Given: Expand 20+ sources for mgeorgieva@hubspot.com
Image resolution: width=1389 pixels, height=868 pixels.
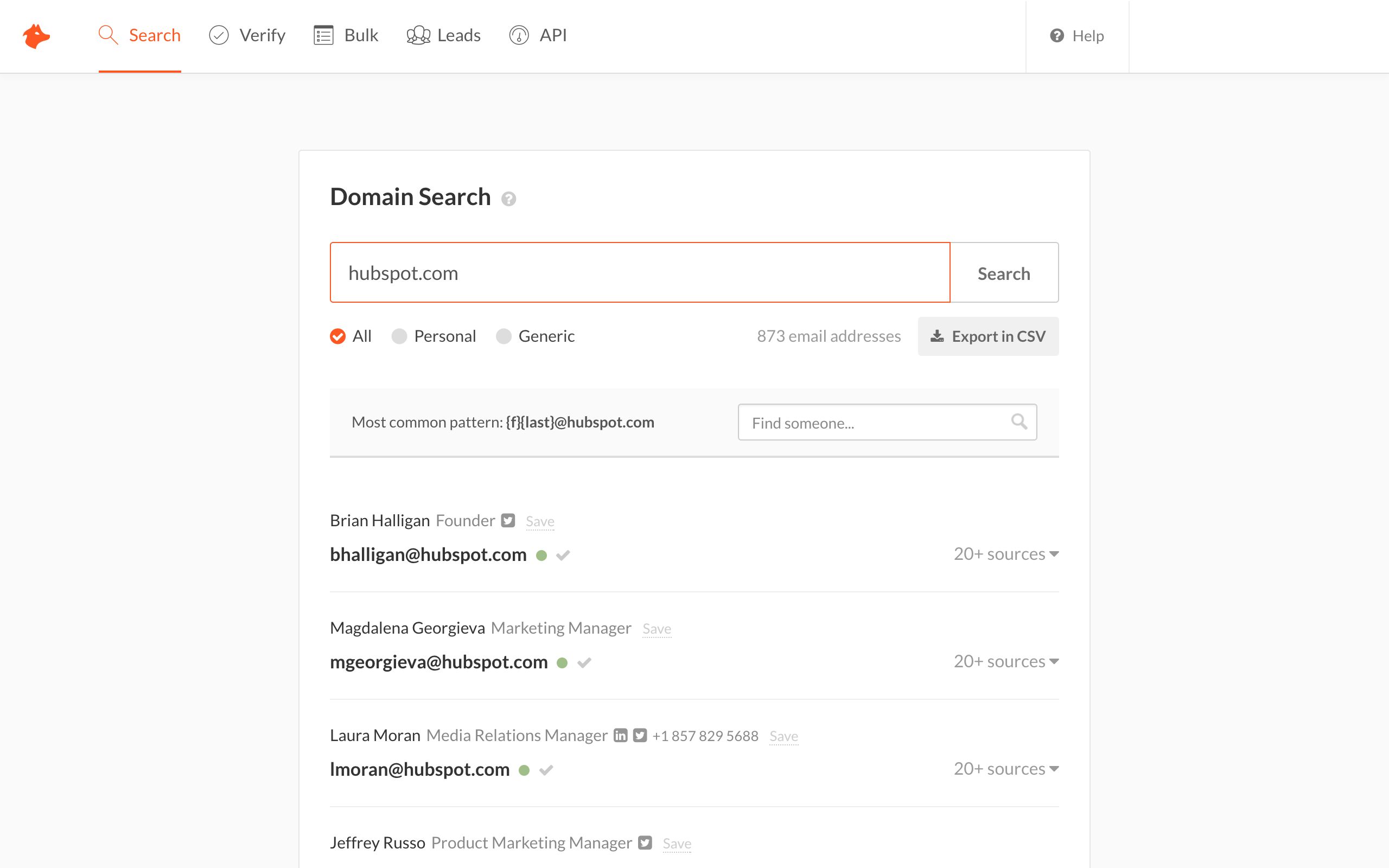Looking at the screenshot, I should click(x=1006, y=661).
